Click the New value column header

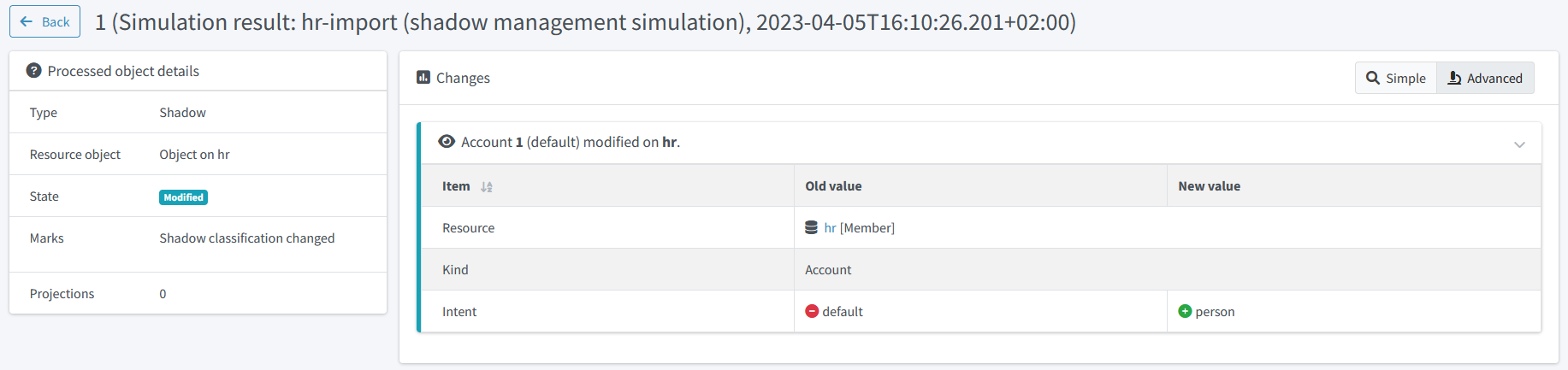coord(1209,186)
